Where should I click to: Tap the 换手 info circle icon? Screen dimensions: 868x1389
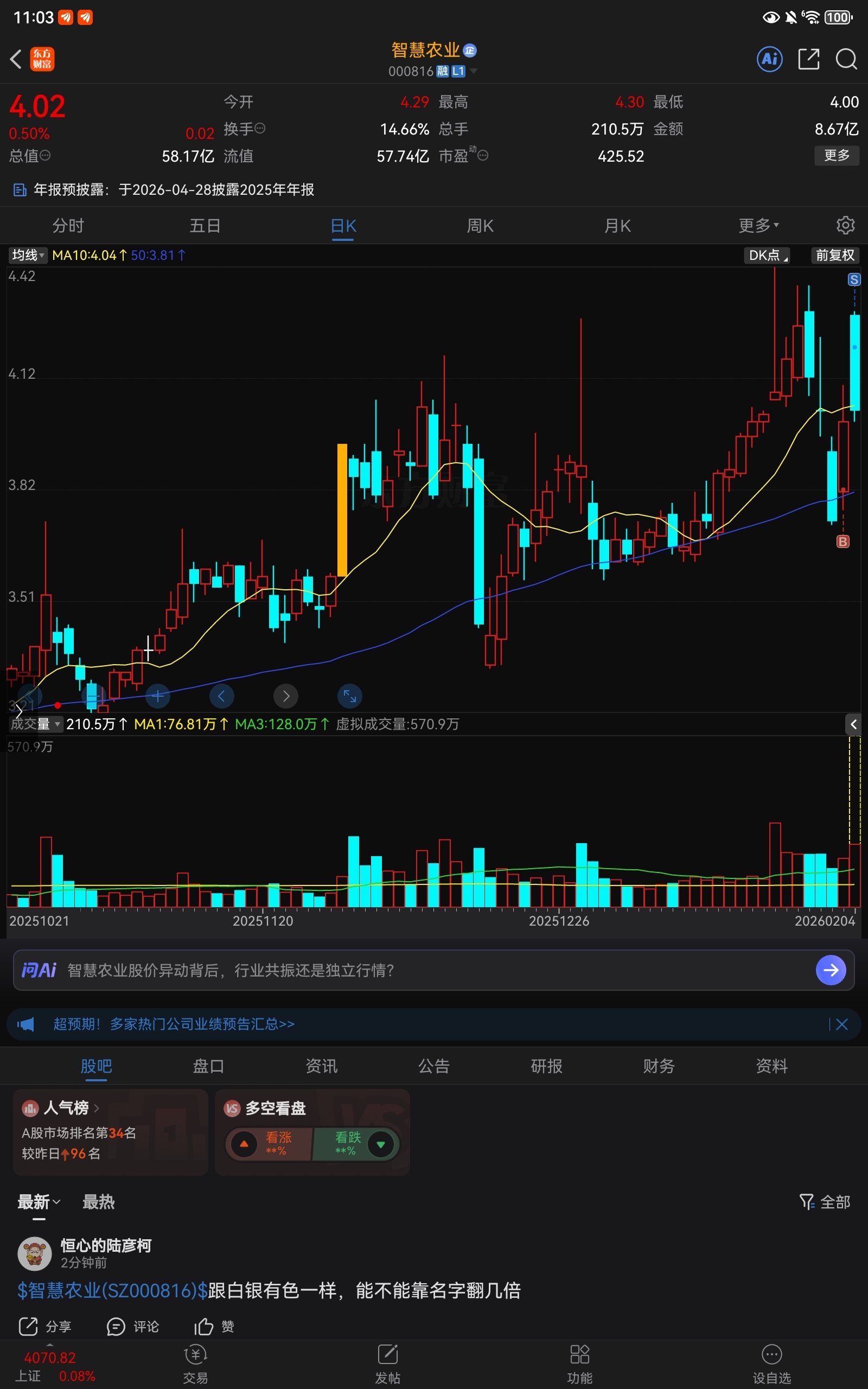[x=259, y=128]
